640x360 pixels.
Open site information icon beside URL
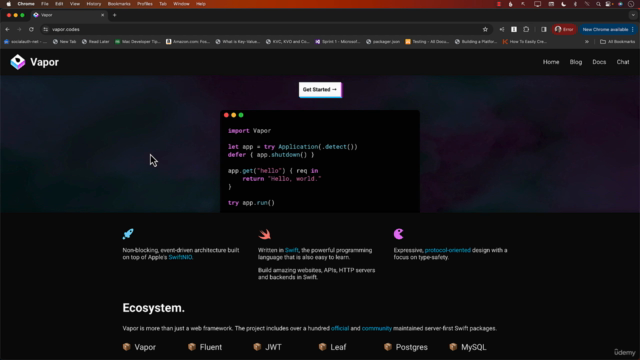pos(46,29)
